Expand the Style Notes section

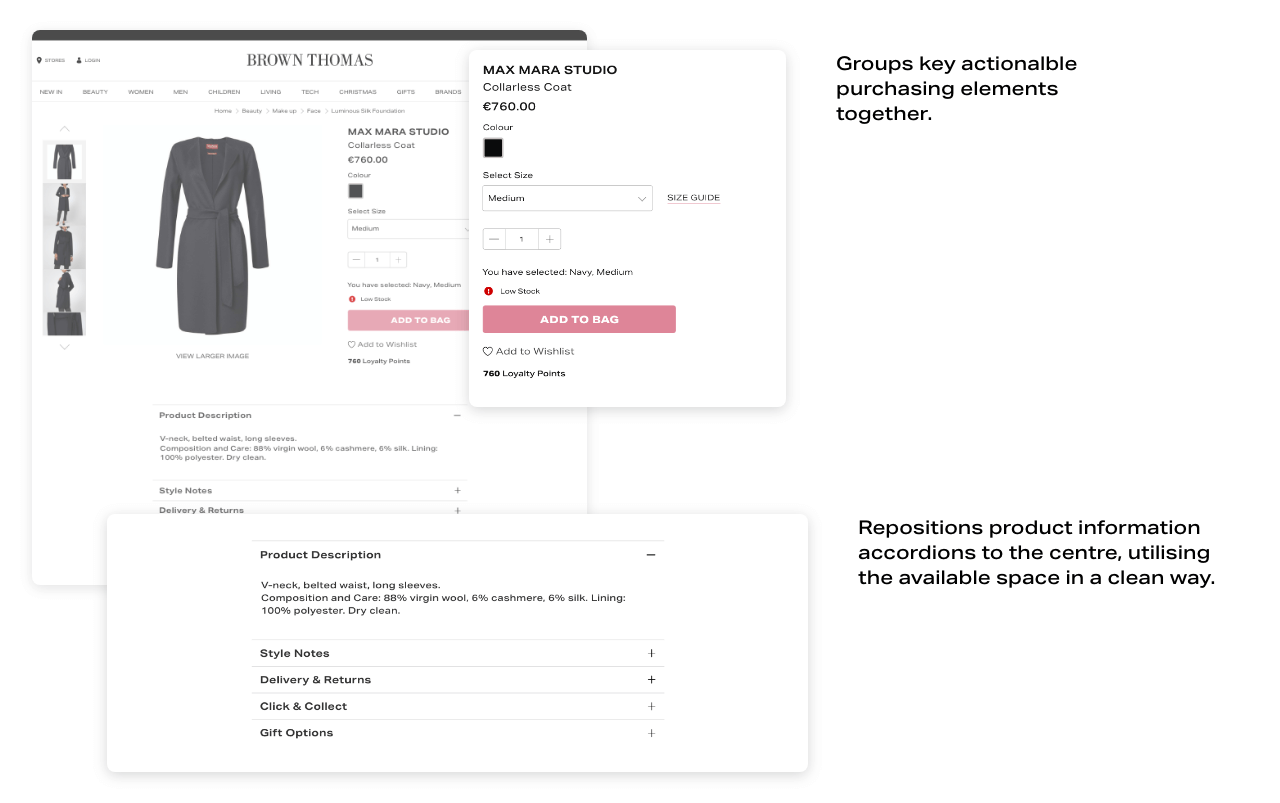650,652
